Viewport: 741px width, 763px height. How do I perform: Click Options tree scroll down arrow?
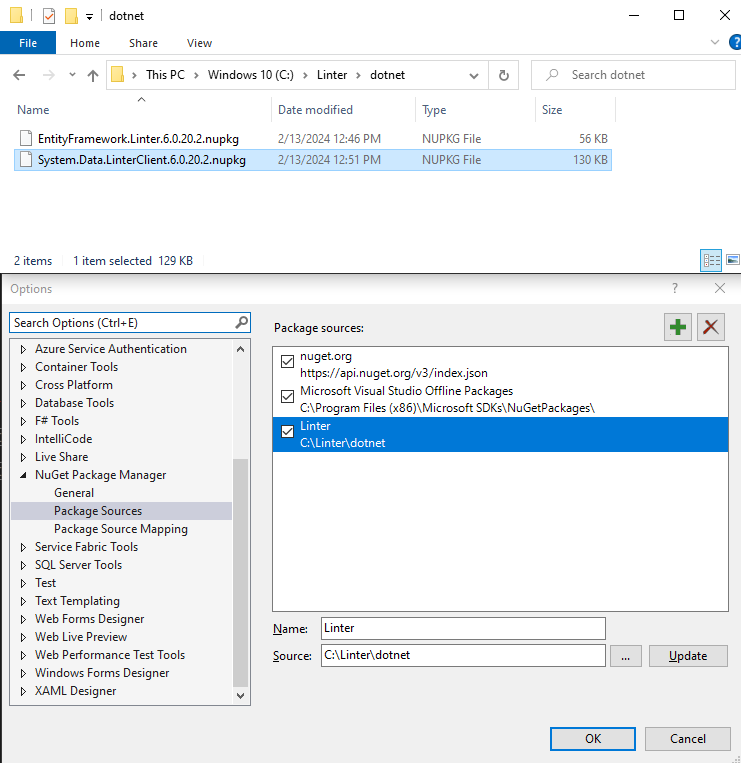[240, 695]
